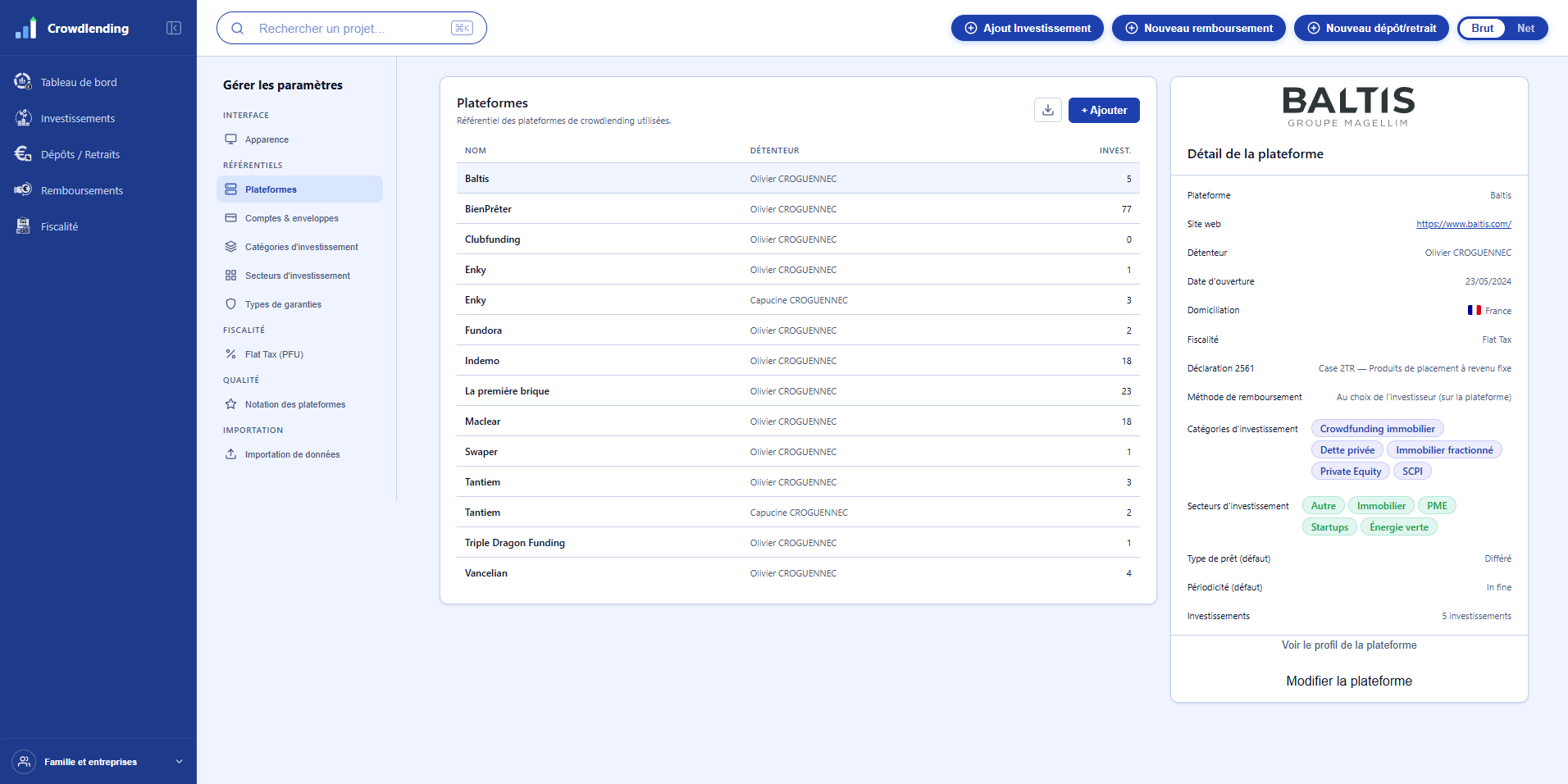Open the Dépôts / Retraits page
Image resolution: width=1568 pixels, height=784 pixels.
(98, 154)
